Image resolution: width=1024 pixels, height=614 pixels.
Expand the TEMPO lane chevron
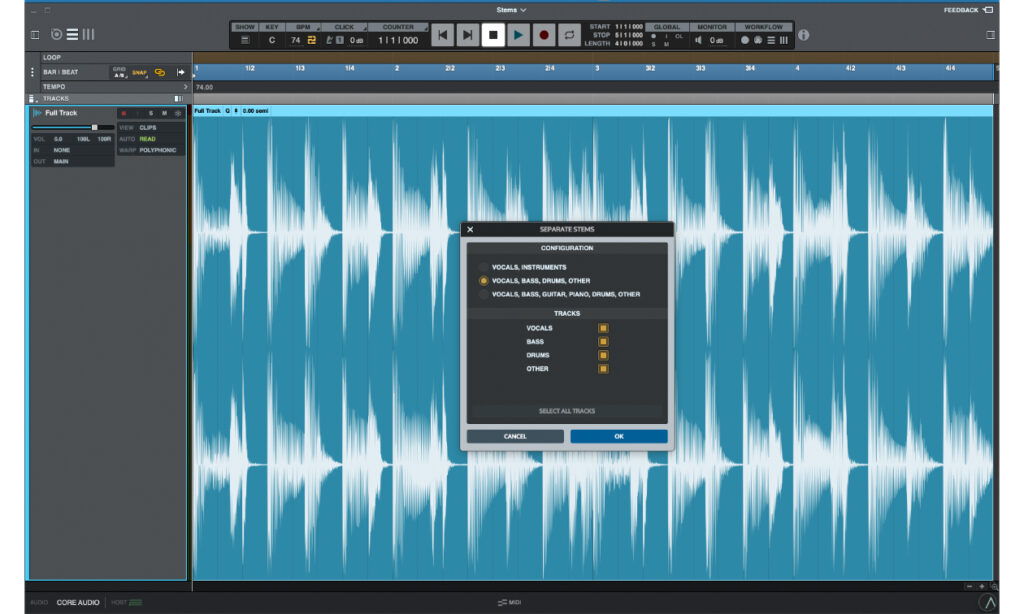point(185,87)
